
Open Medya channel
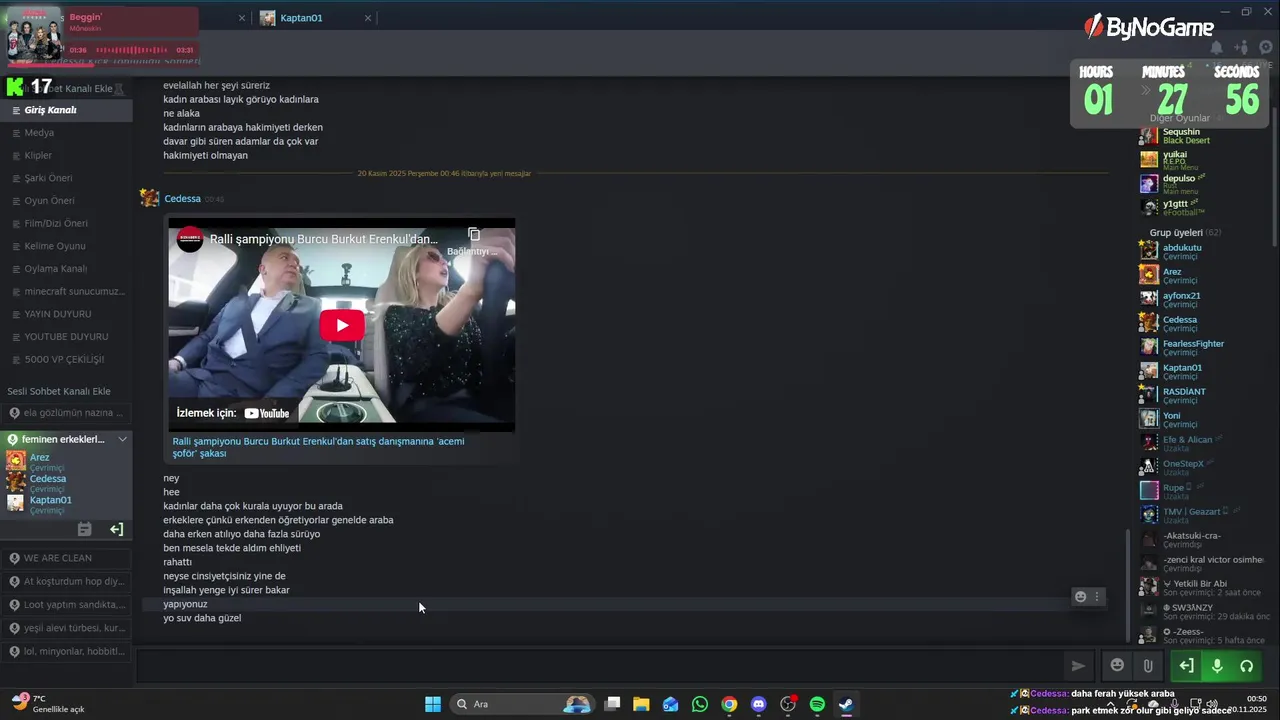(66, 133)
